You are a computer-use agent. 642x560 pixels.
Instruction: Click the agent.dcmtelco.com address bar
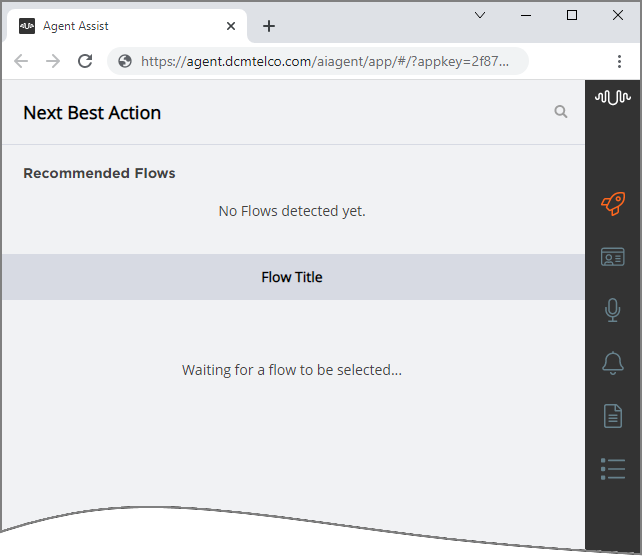(318, 61)
